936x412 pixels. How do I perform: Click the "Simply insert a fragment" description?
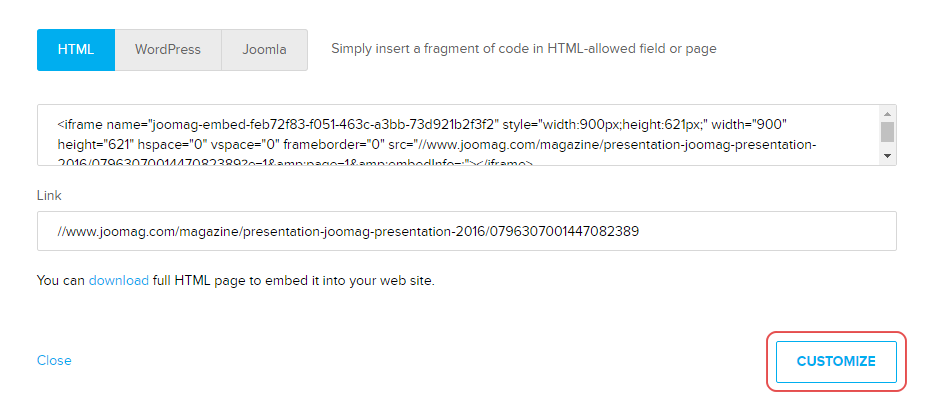523,48
